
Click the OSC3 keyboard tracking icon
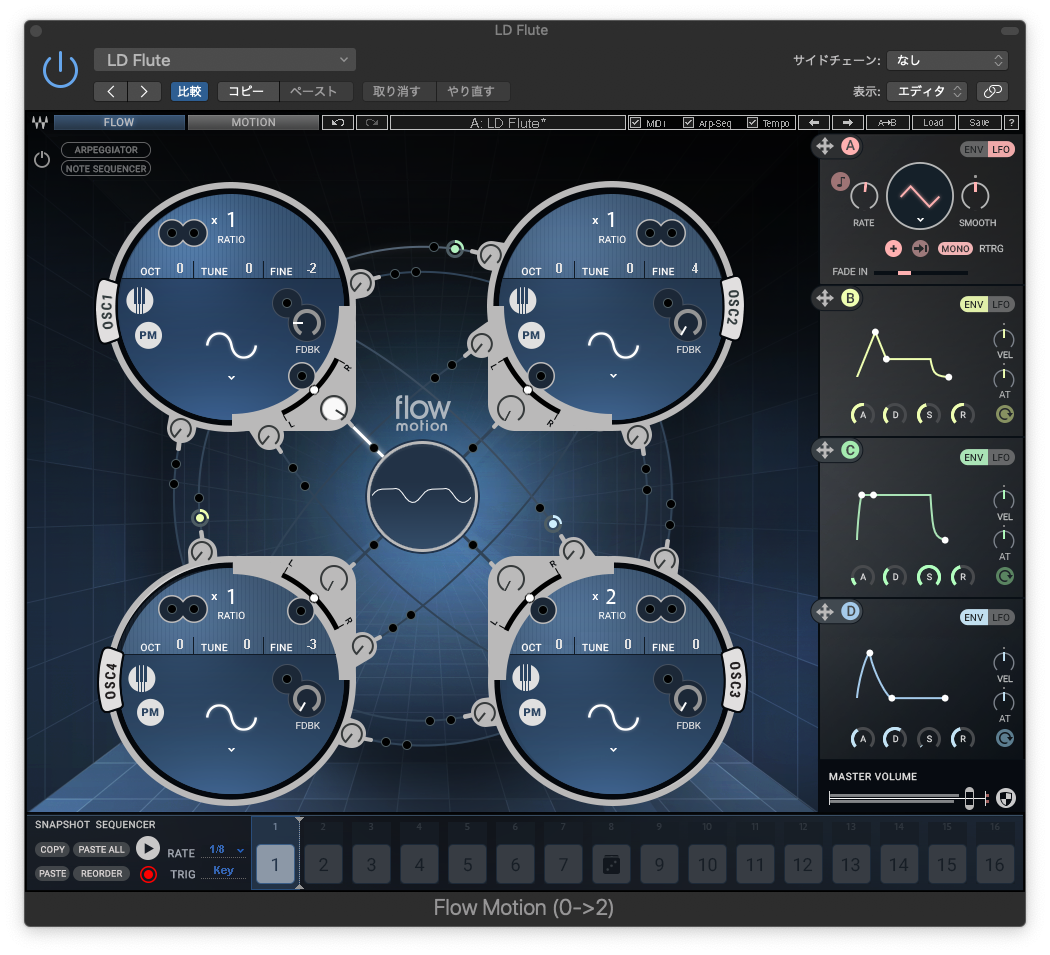click(526, 677)
